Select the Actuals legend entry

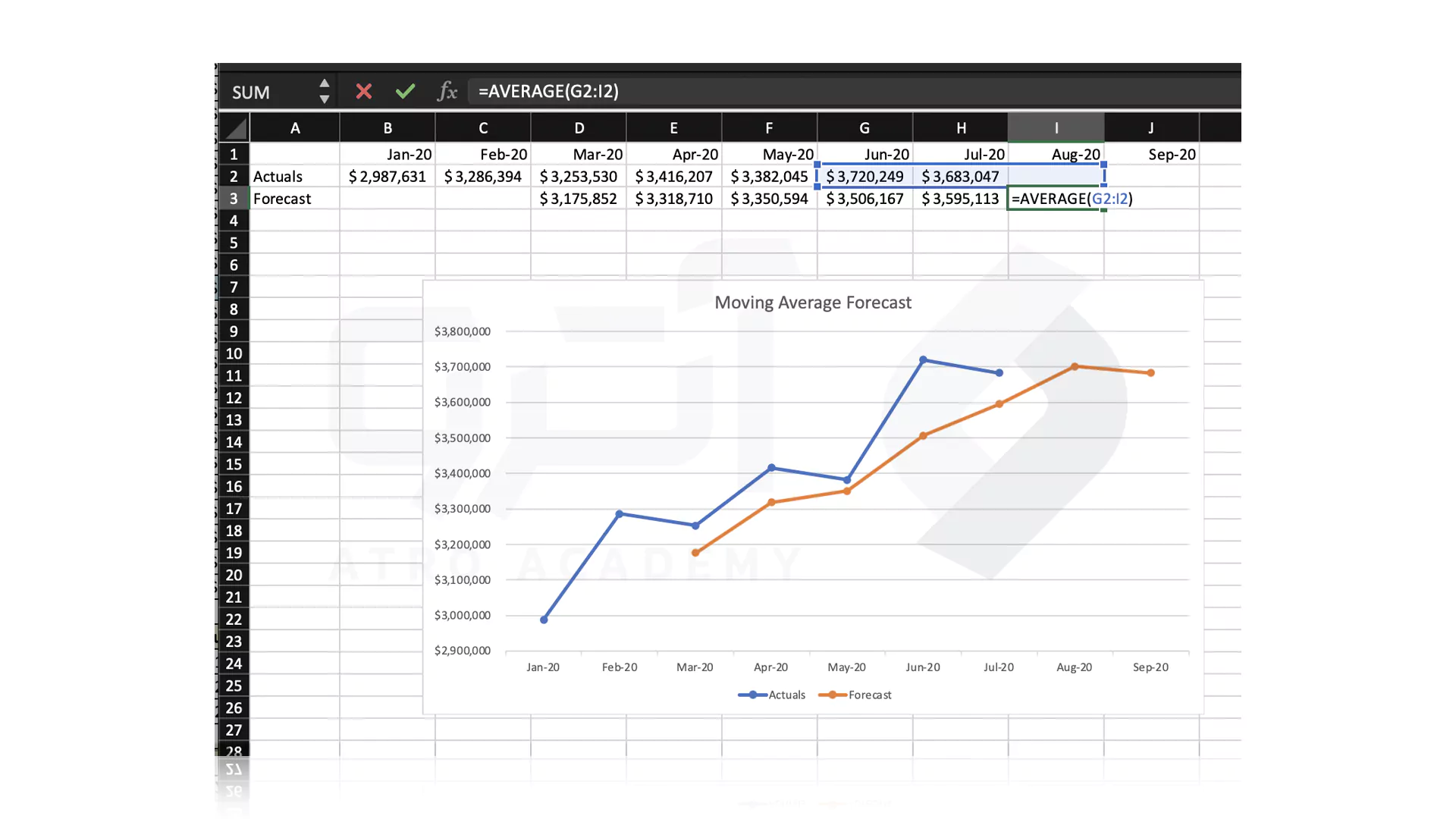[x=771, y=695]
